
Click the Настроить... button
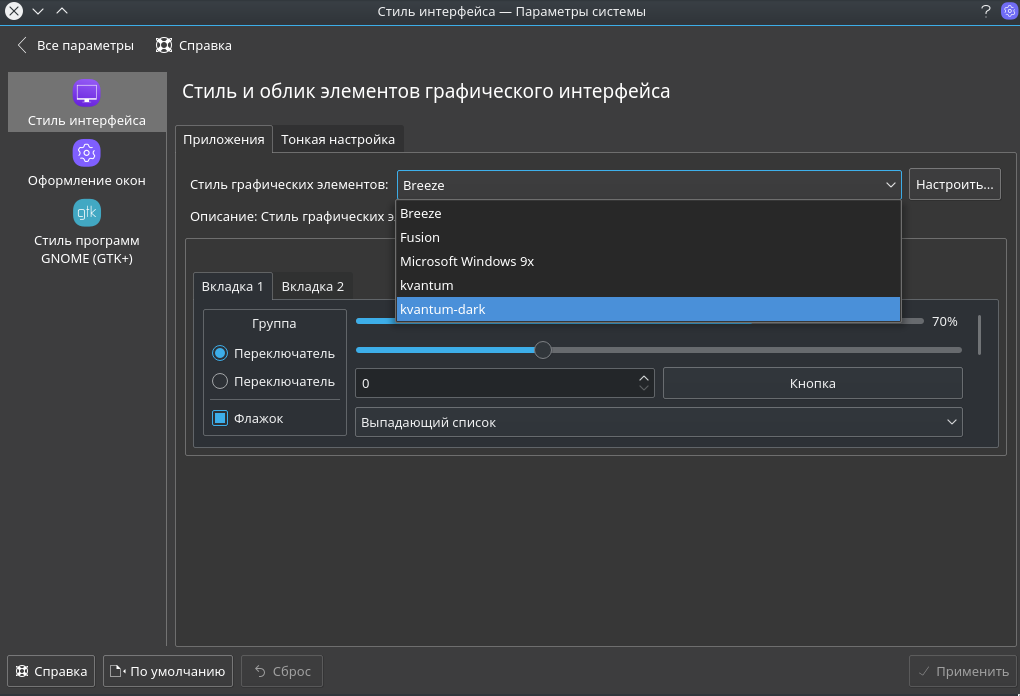[954, 185]
